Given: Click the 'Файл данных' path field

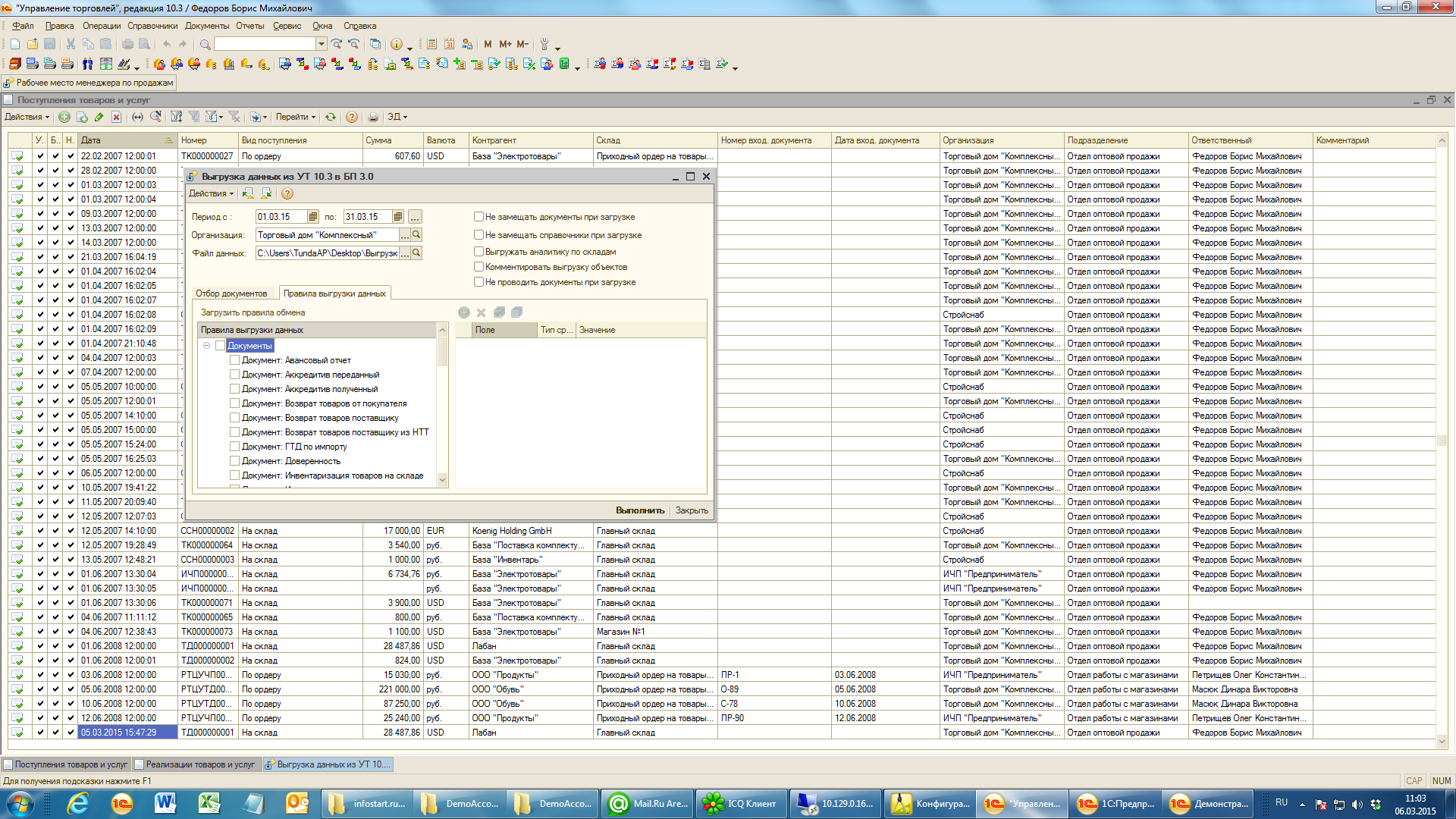Looking at the screenshot, I should pyautogui.click(x=327, y=253).
